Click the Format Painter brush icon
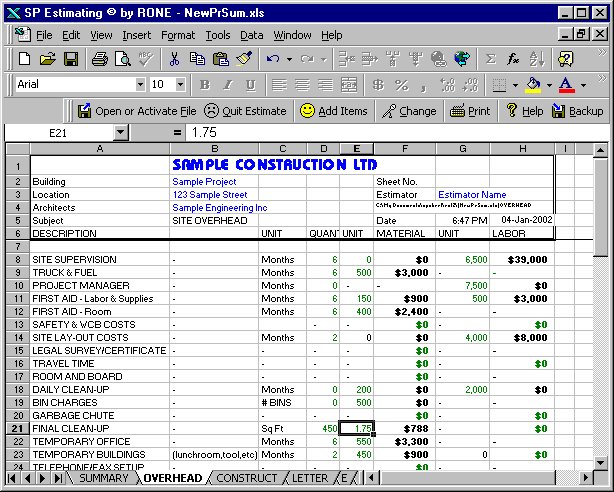Image resolution: width=614 pixels, height=492 pixels. [244, 59]
